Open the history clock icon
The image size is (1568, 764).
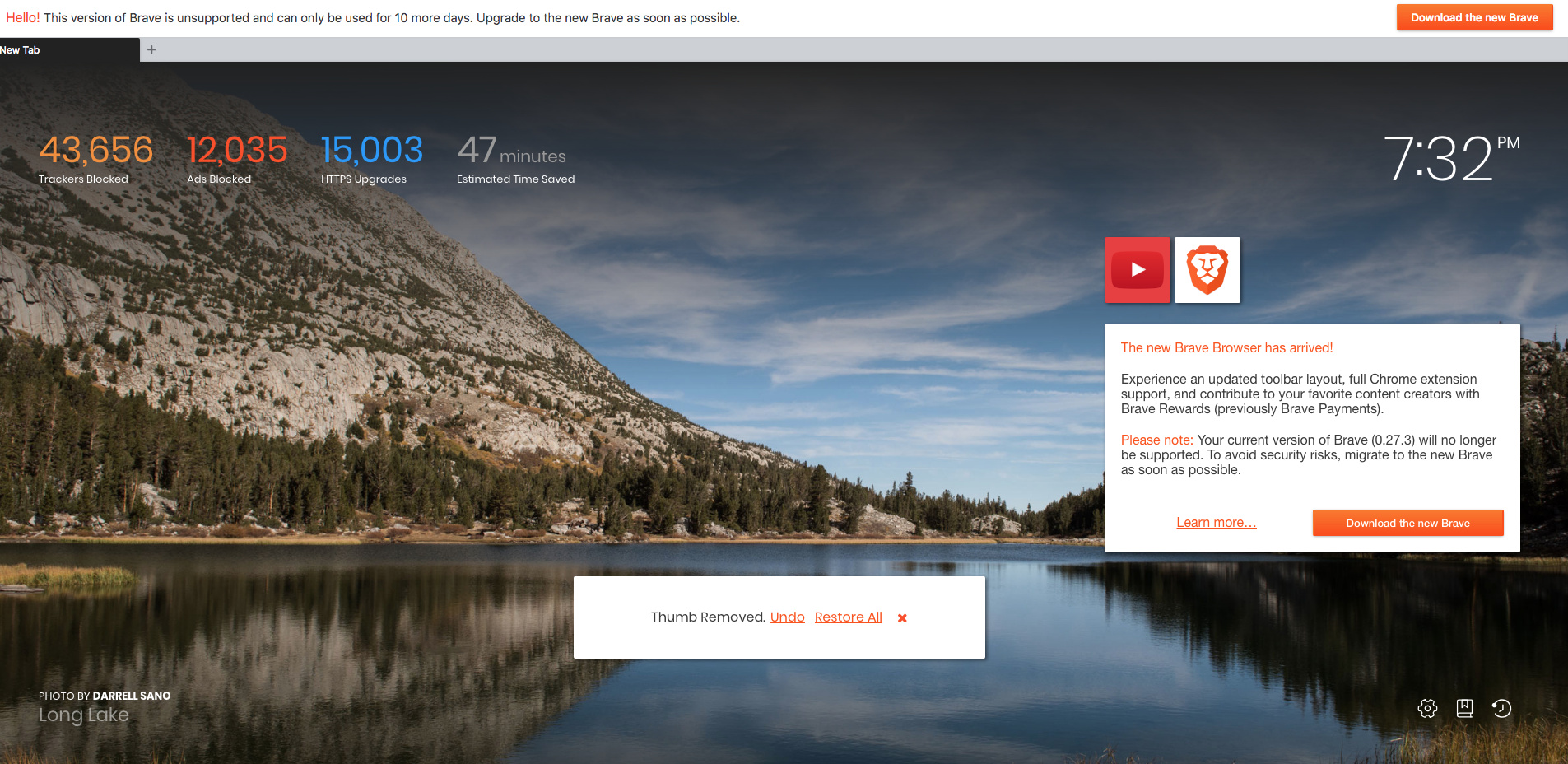pos(1501,708)
